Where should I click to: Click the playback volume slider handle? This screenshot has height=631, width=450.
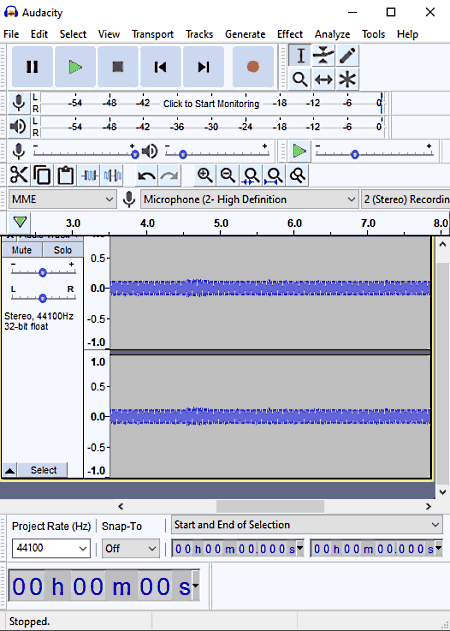coord(183,154)
